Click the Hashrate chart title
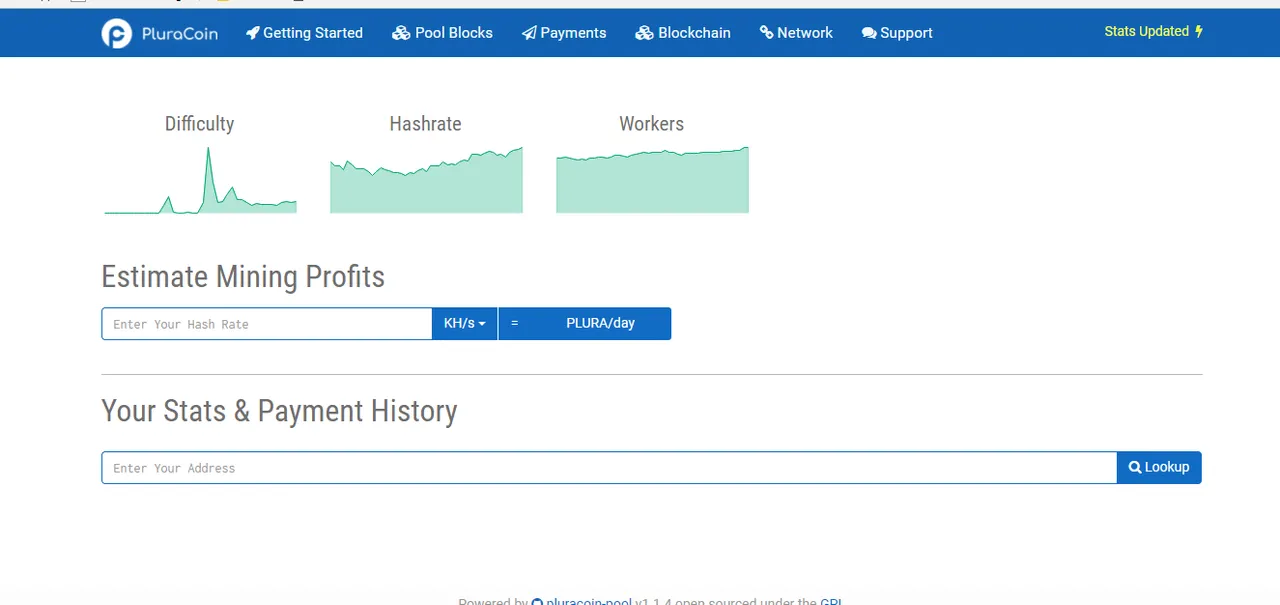This screenshot has width=1280, height=605. click(x=426, y=124)
